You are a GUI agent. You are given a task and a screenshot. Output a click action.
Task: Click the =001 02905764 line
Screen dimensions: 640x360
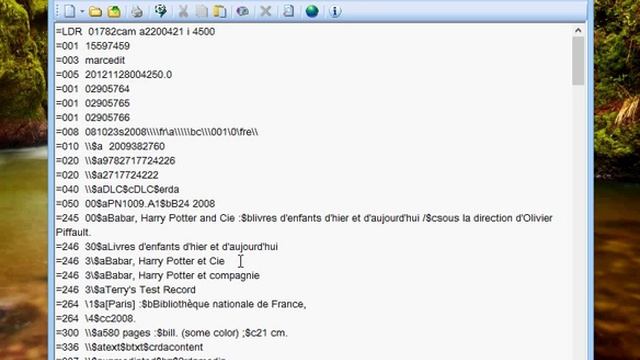pyautogui.click(x=93, y=89)
